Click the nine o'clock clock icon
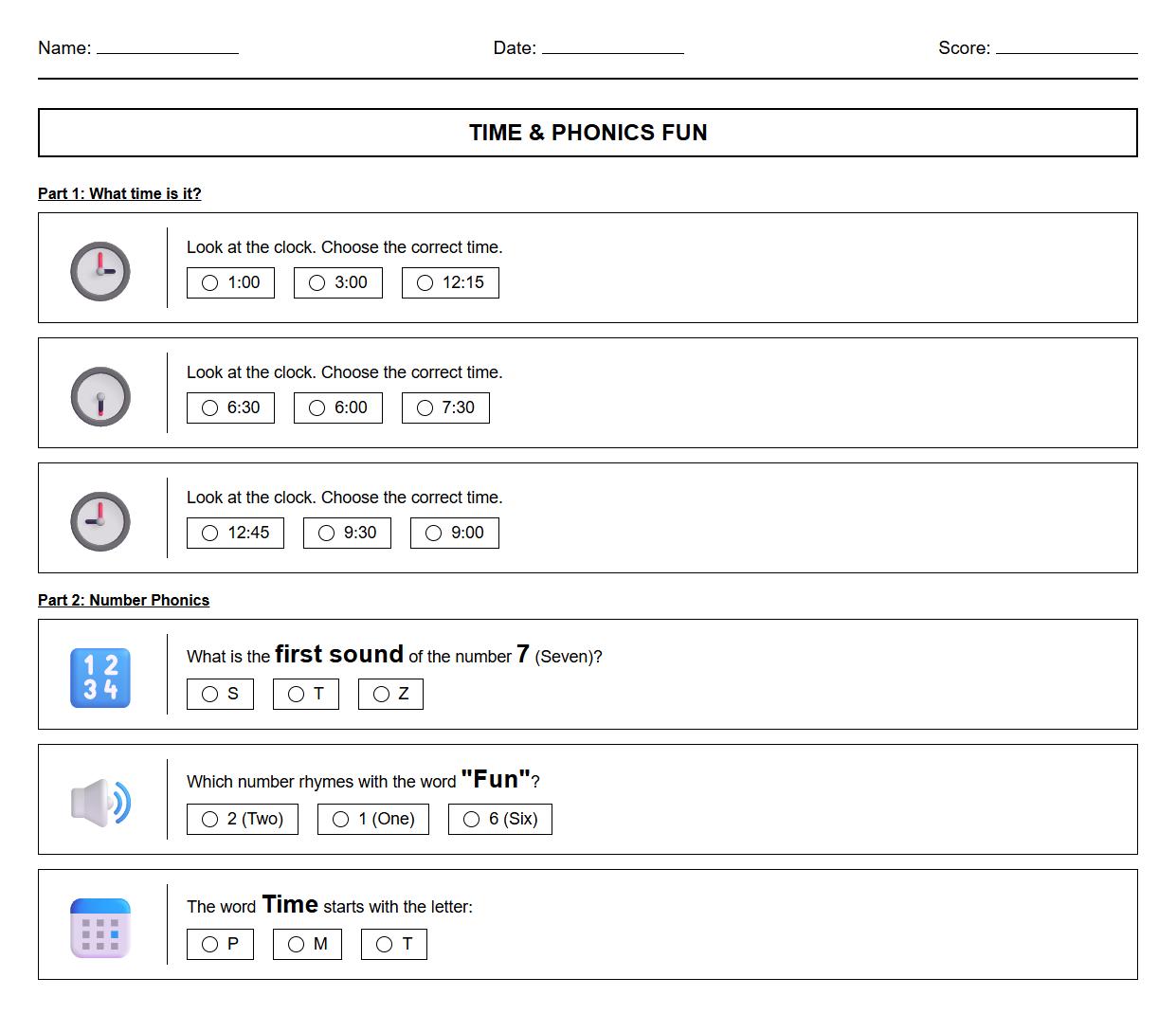 pyautogui.click(x=100, y=522)
